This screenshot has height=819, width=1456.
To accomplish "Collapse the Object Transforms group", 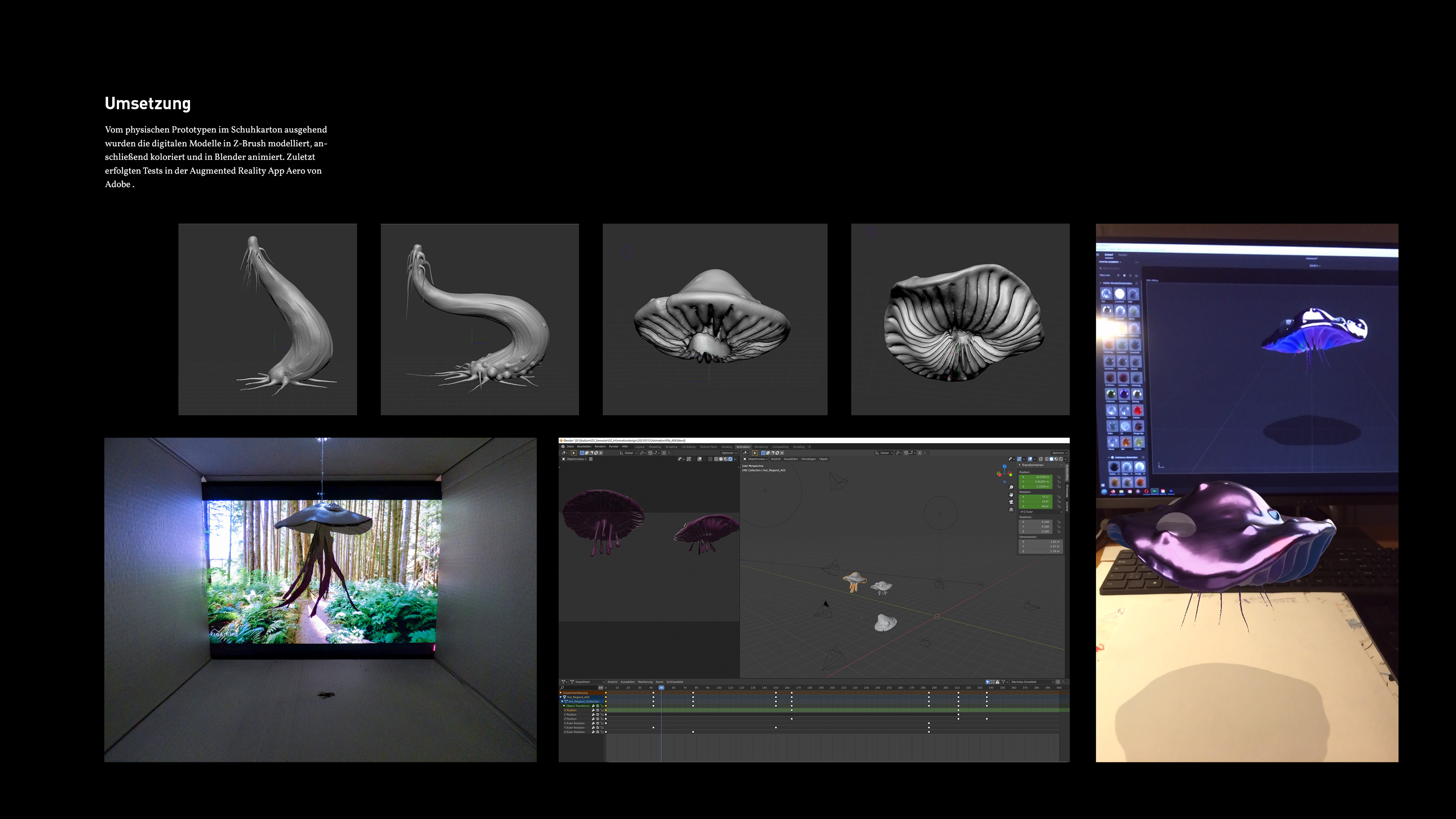I will coord(564,706).
